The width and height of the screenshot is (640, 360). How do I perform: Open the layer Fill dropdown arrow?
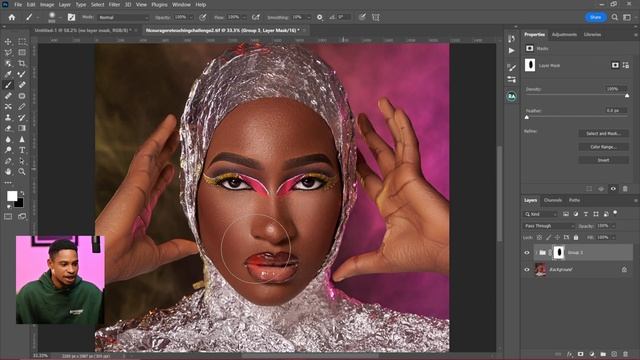(x=613, y=237)
